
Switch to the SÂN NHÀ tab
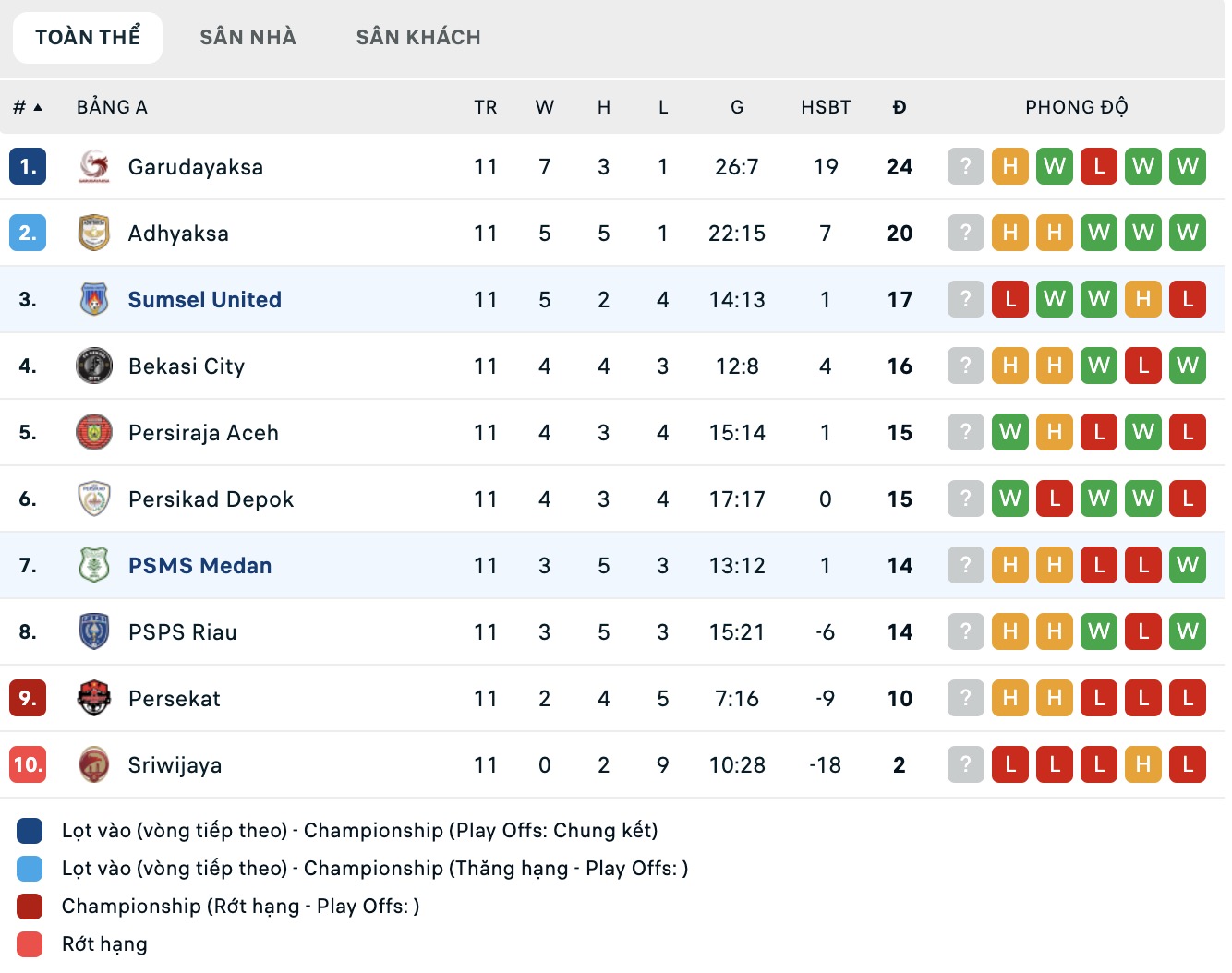tap(248, 36)
